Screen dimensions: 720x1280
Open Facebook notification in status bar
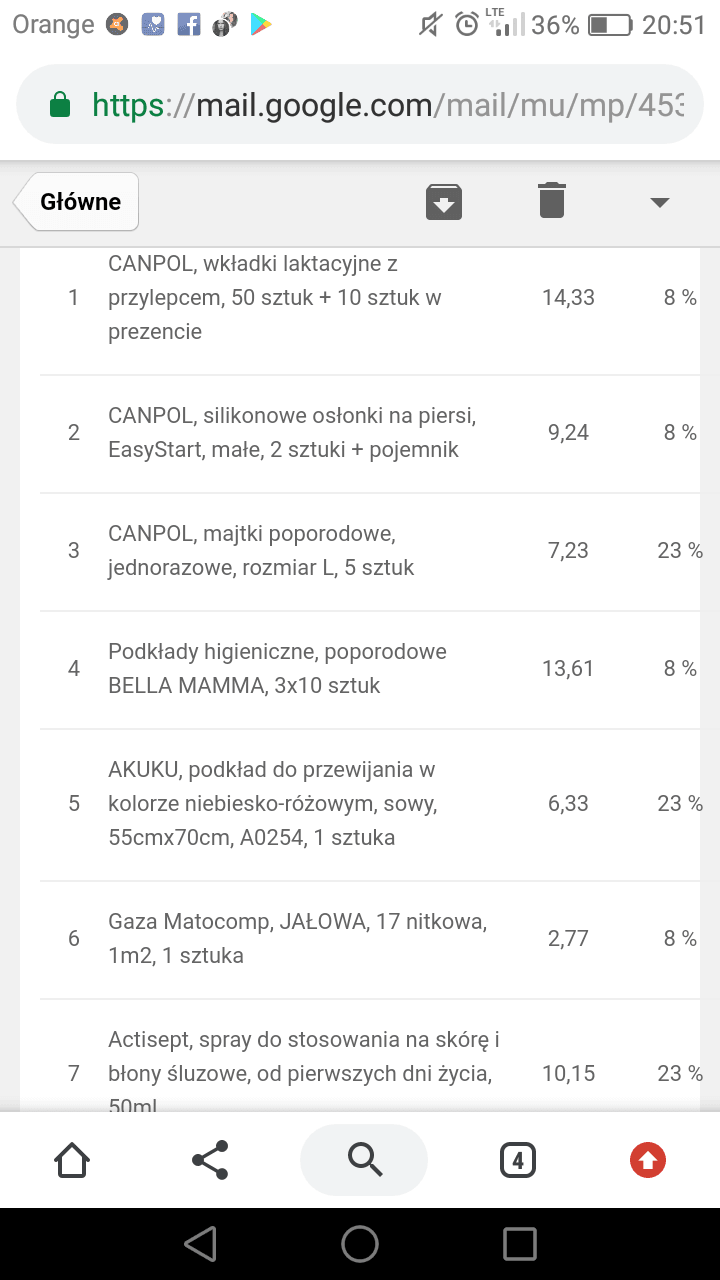coord(188,24)
